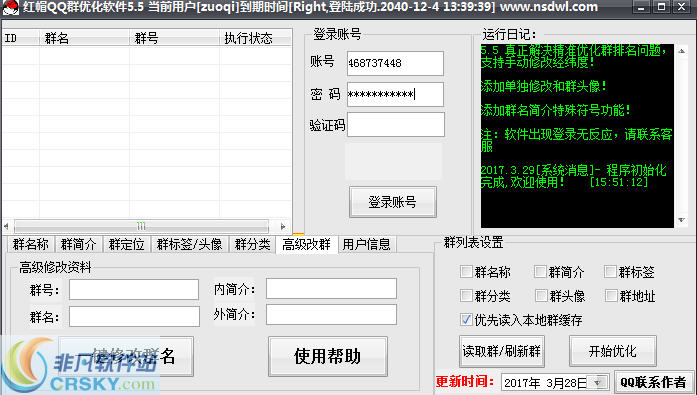The width and height of the screenshot is (697, 395).
Task: Click the system message log entry 2017.3.29
Action: pyautogui.click(x=573, y=176)
